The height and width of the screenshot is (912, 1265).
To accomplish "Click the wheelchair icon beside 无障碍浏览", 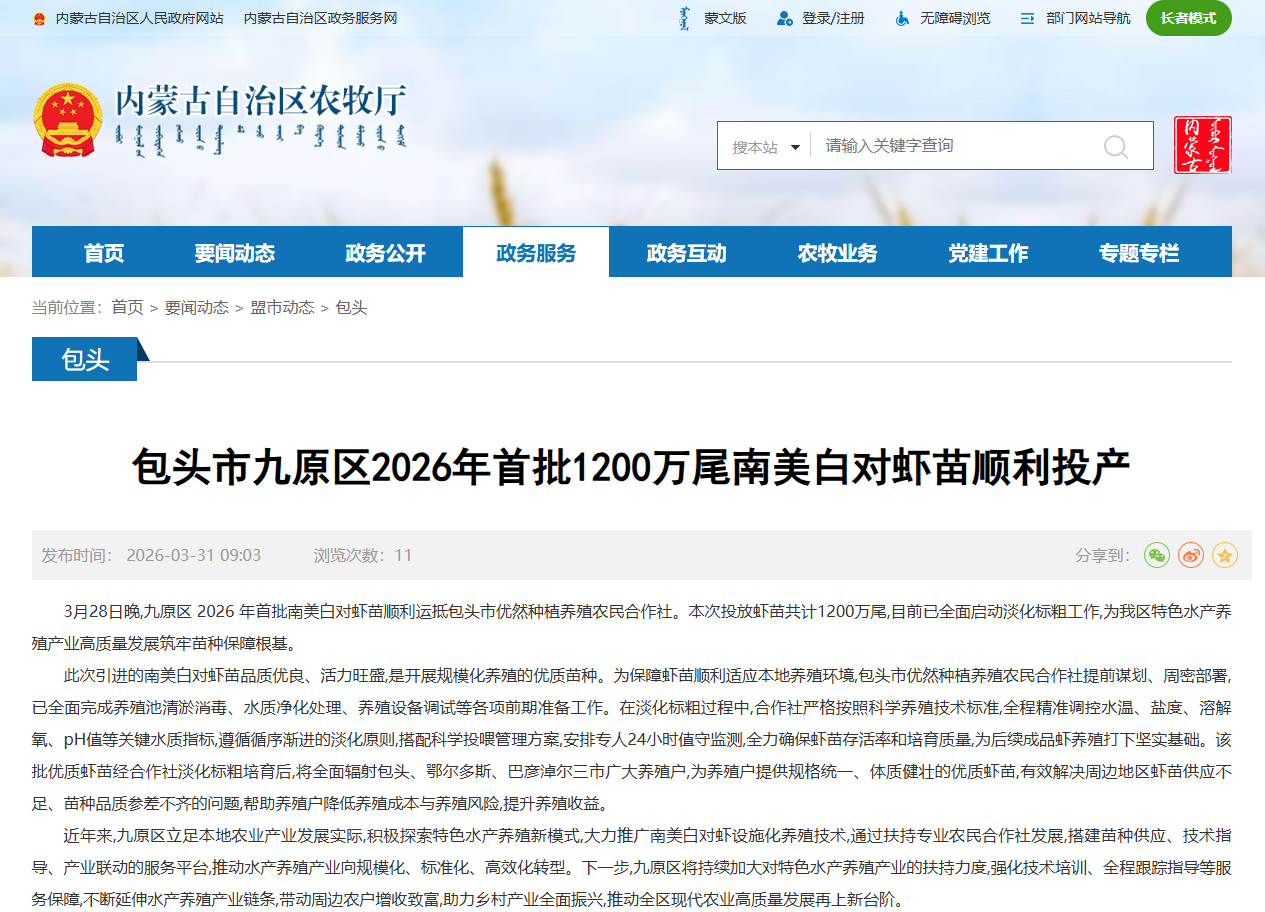I will pyautogui.click(x=904, y=18).
